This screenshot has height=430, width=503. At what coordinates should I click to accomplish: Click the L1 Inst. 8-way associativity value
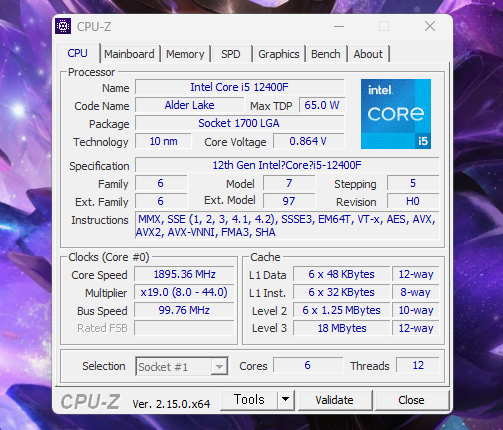point(416,292)
